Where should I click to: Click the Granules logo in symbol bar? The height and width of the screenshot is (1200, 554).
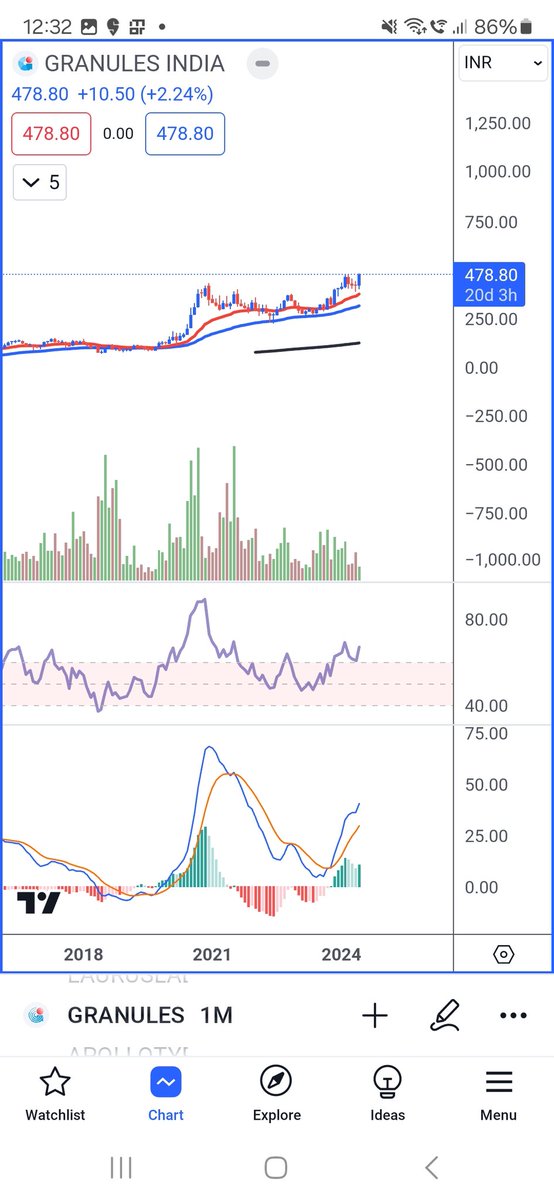click(x=37, y=1016)
